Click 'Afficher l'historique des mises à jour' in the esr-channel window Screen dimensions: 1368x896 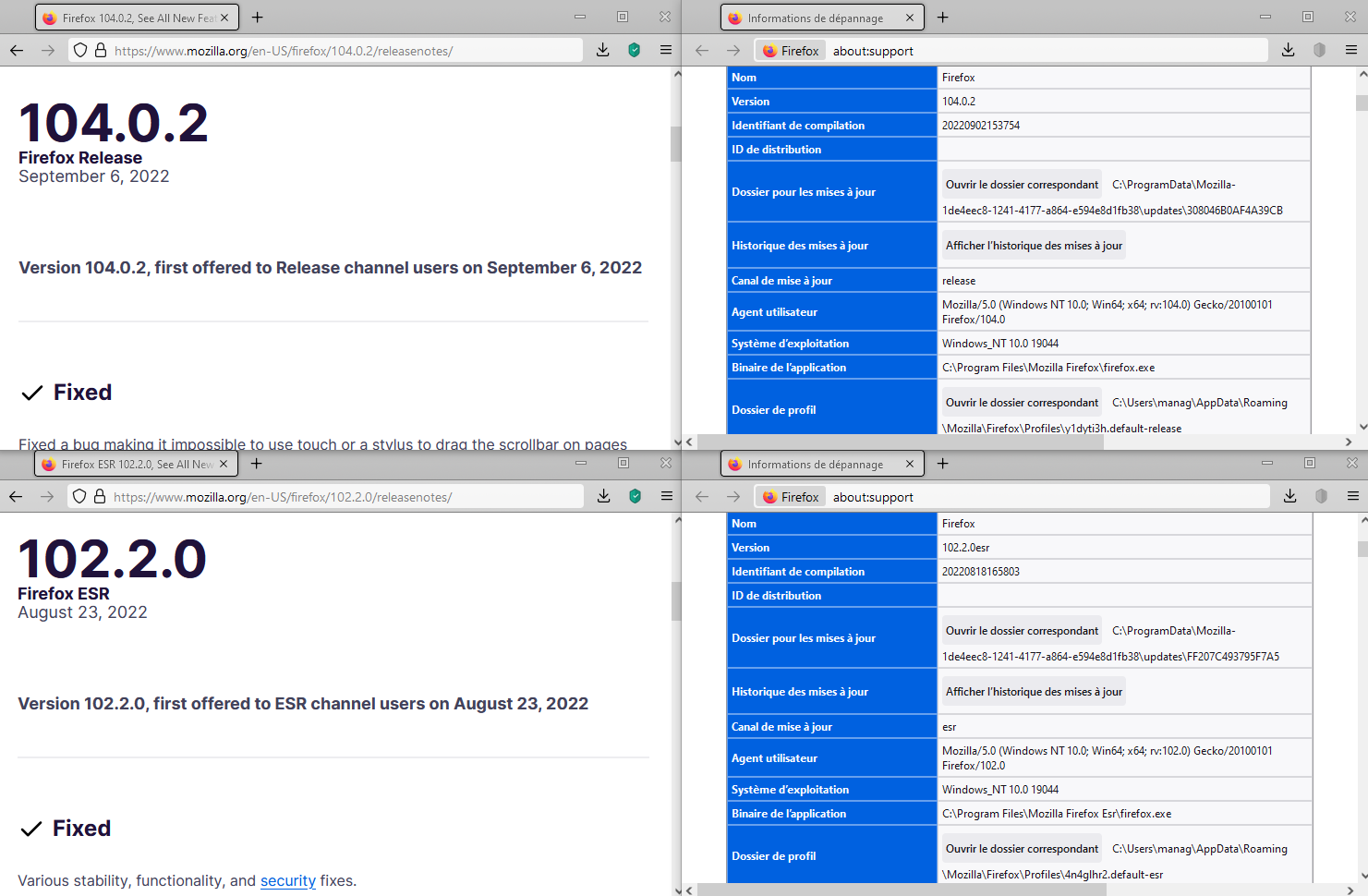(1034, 692)
